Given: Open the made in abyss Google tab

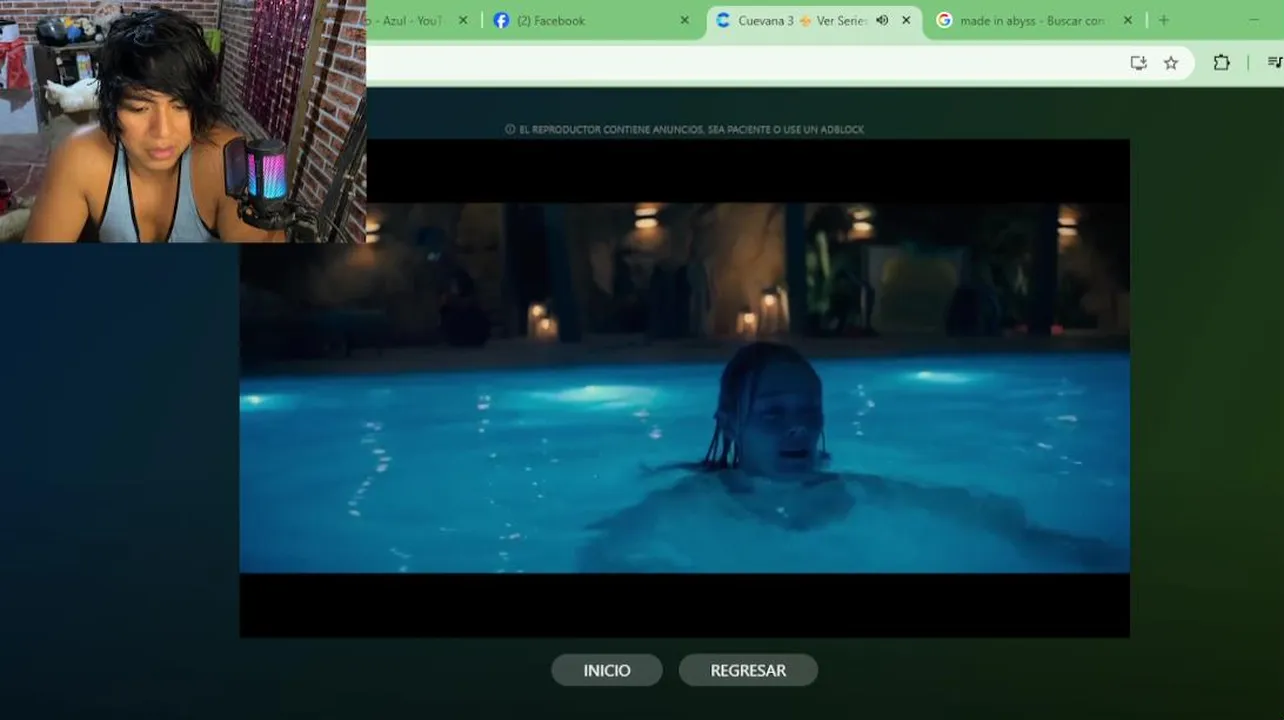Looking at the screenshot, I should click(1035, 20).
